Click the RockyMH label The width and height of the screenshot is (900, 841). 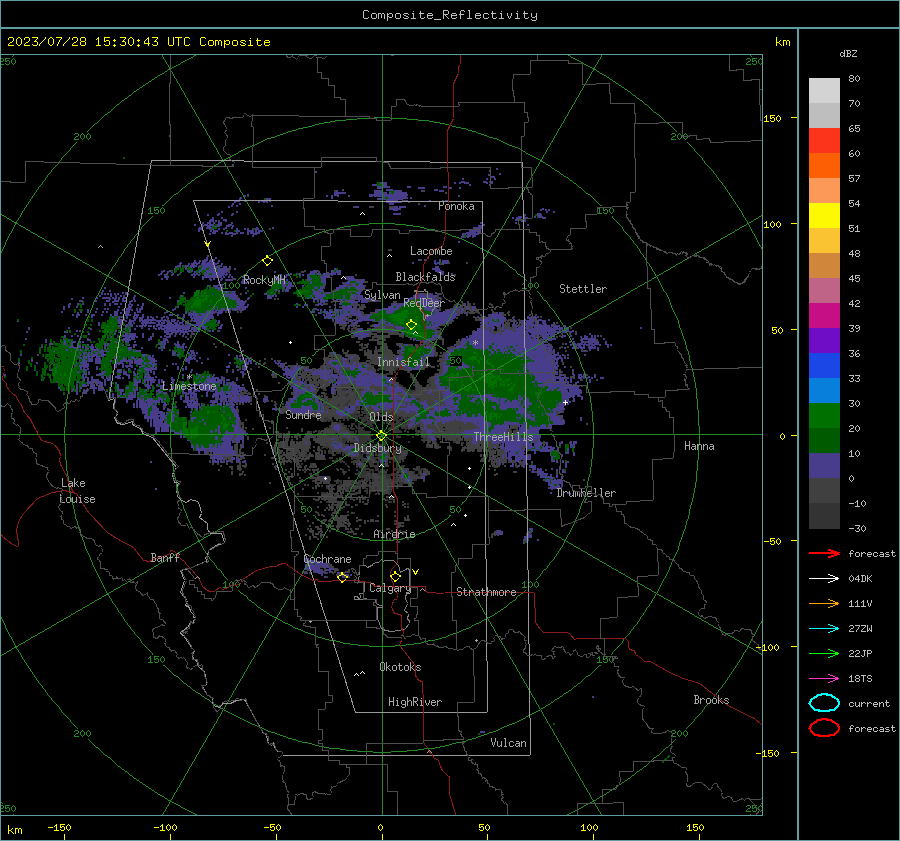click(x=264, y=280)
